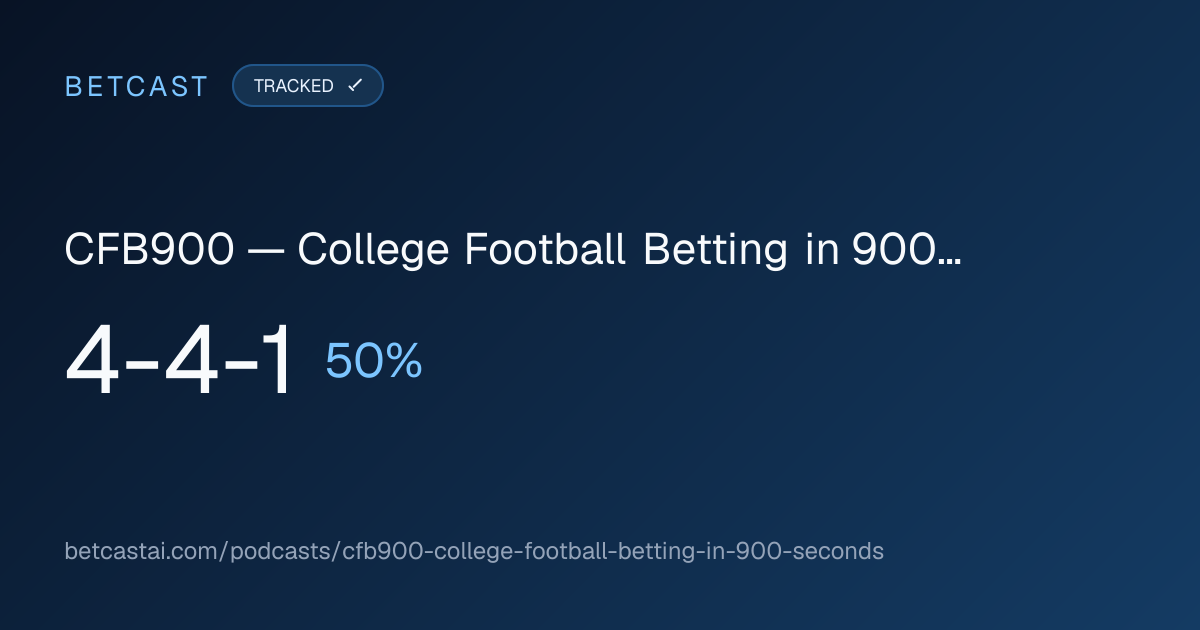
Task: Click the BETCAST logo text
Action: pos(136,86)
